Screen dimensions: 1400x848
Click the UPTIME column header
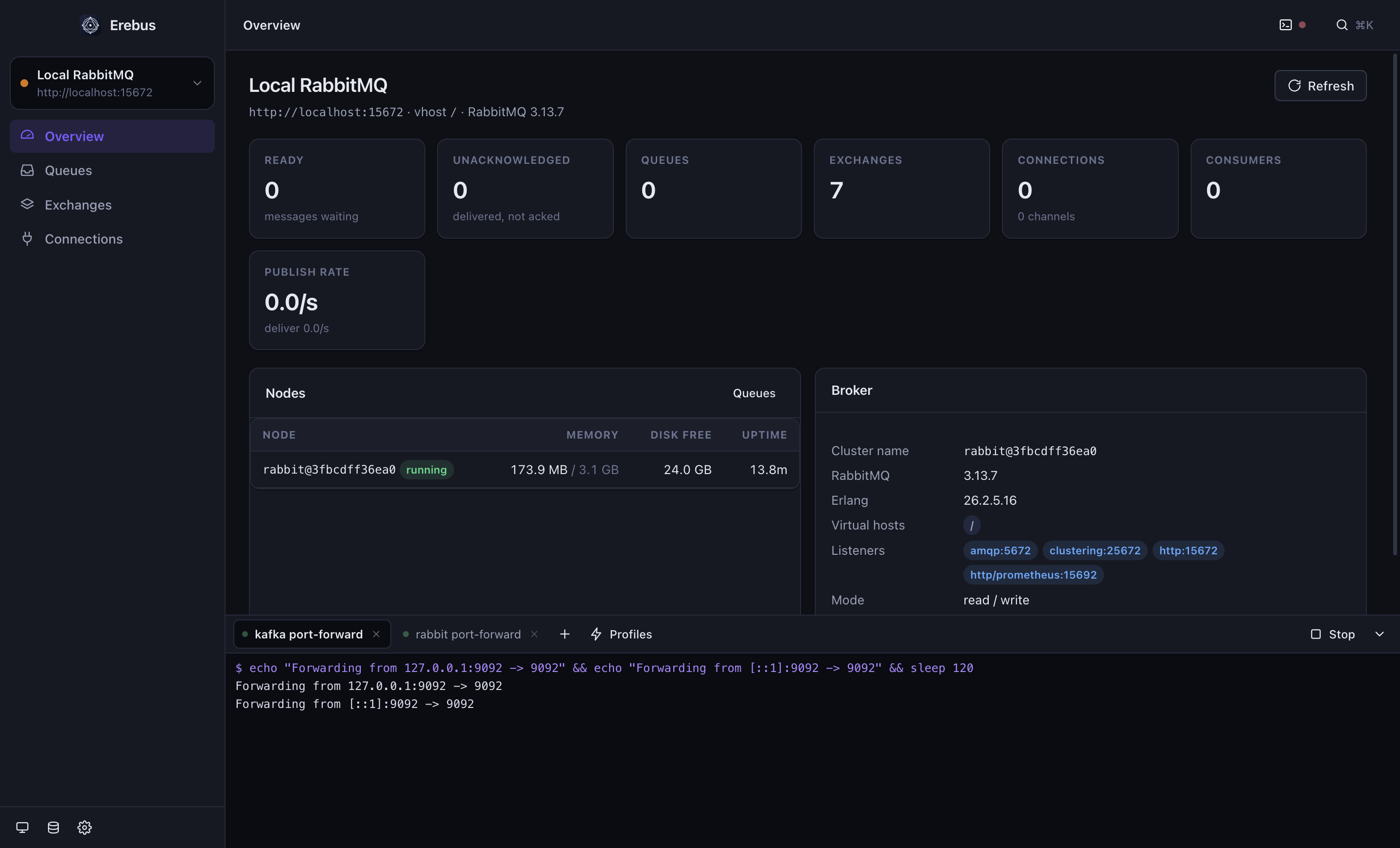point(764,435)
